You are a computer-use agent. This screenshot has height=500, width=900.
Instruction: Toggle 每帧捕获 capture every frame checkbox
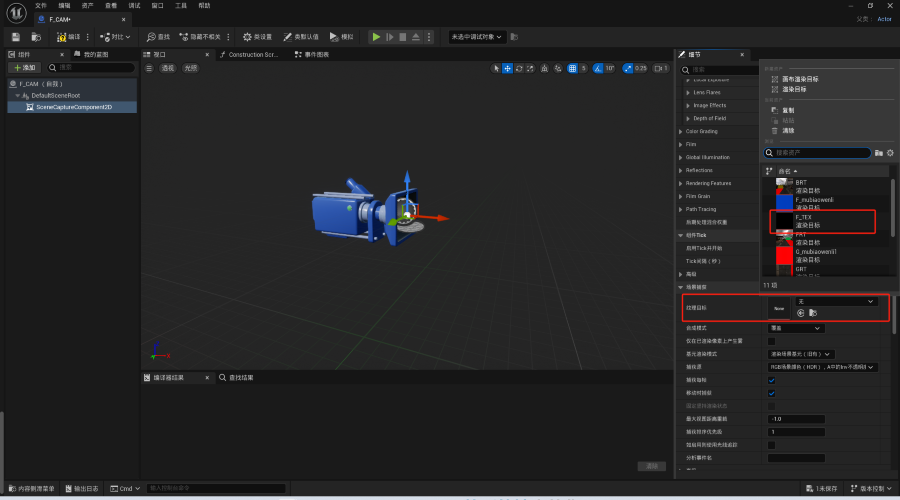(x=771, y=380)
